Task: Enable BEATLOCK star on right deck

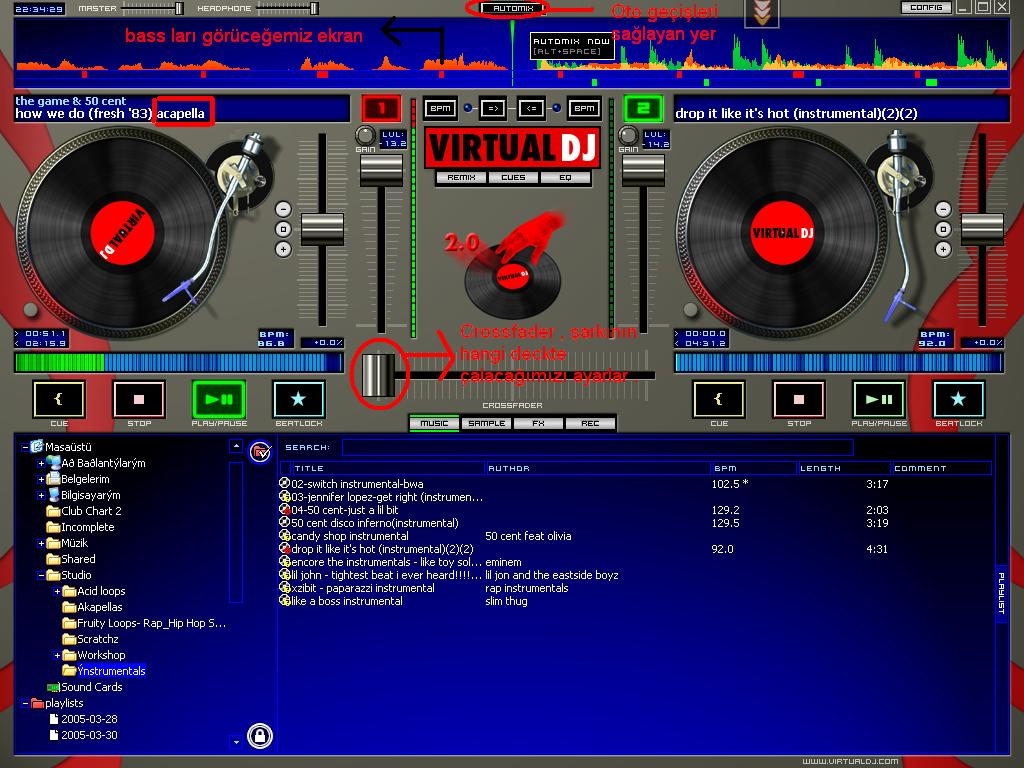Action: pos(958,399)
